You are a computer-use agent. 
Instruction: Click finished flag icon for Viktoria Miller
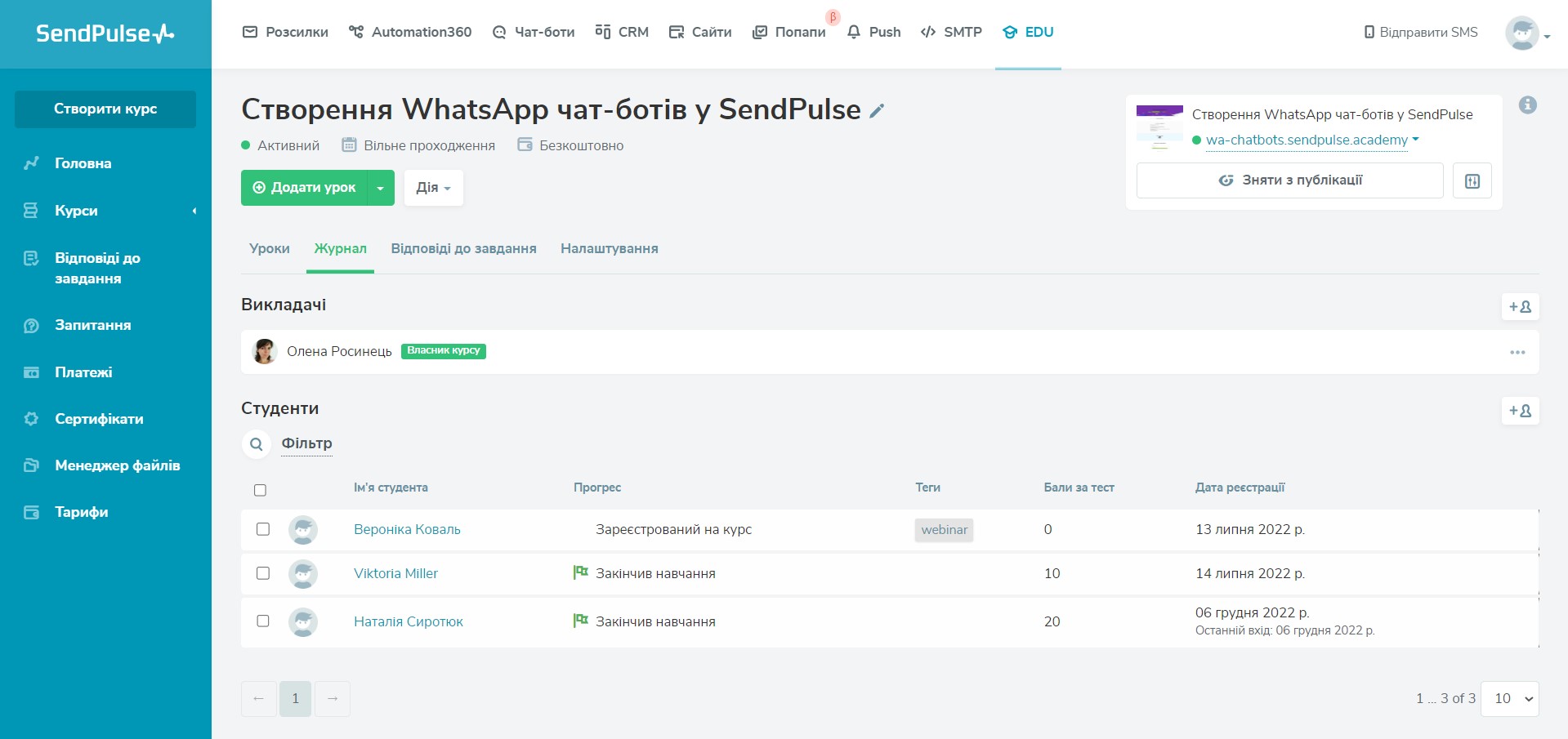581,572
